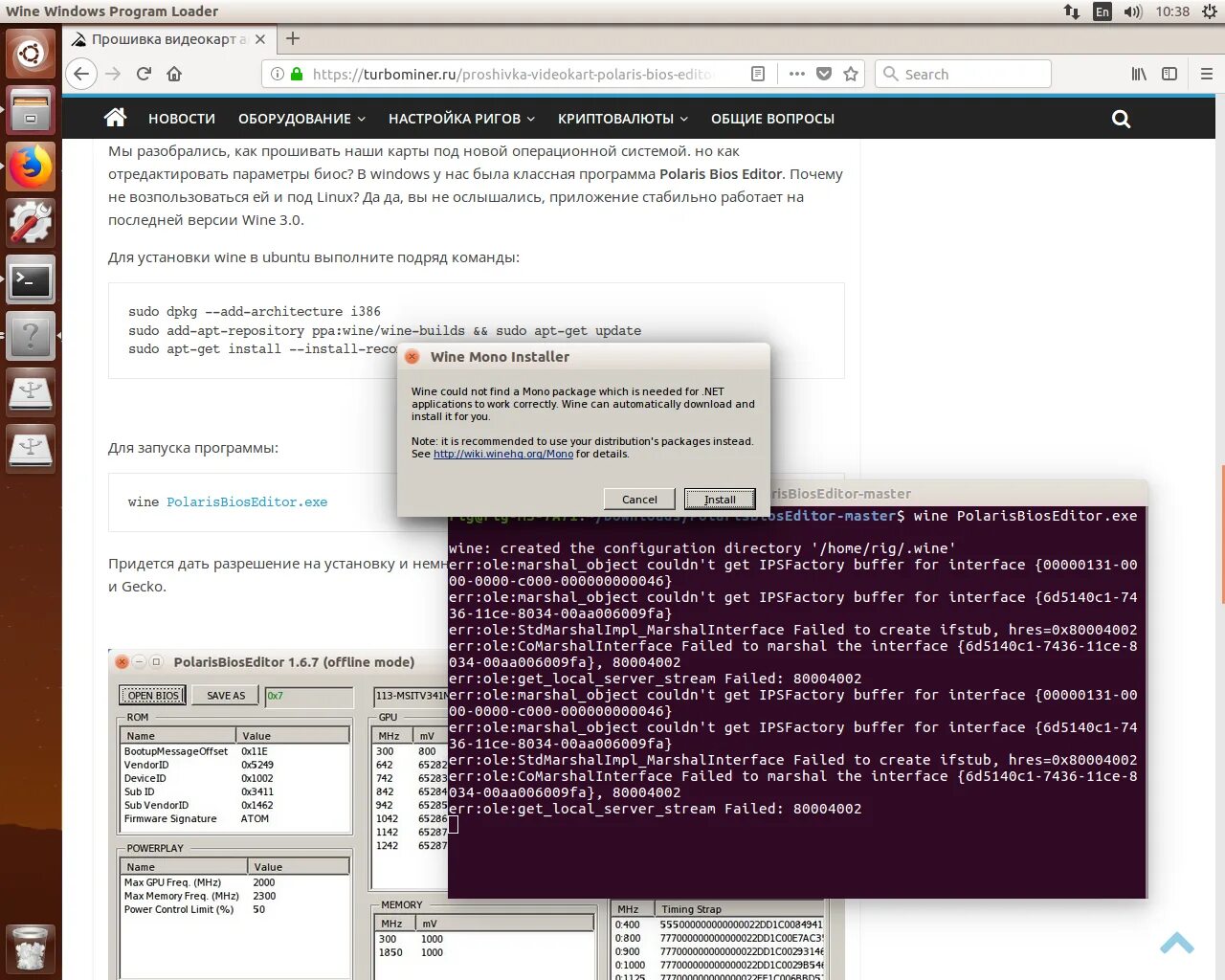Click Firmware Signature row
Viewport: 1225px width, 980px height.
[234, 818]
